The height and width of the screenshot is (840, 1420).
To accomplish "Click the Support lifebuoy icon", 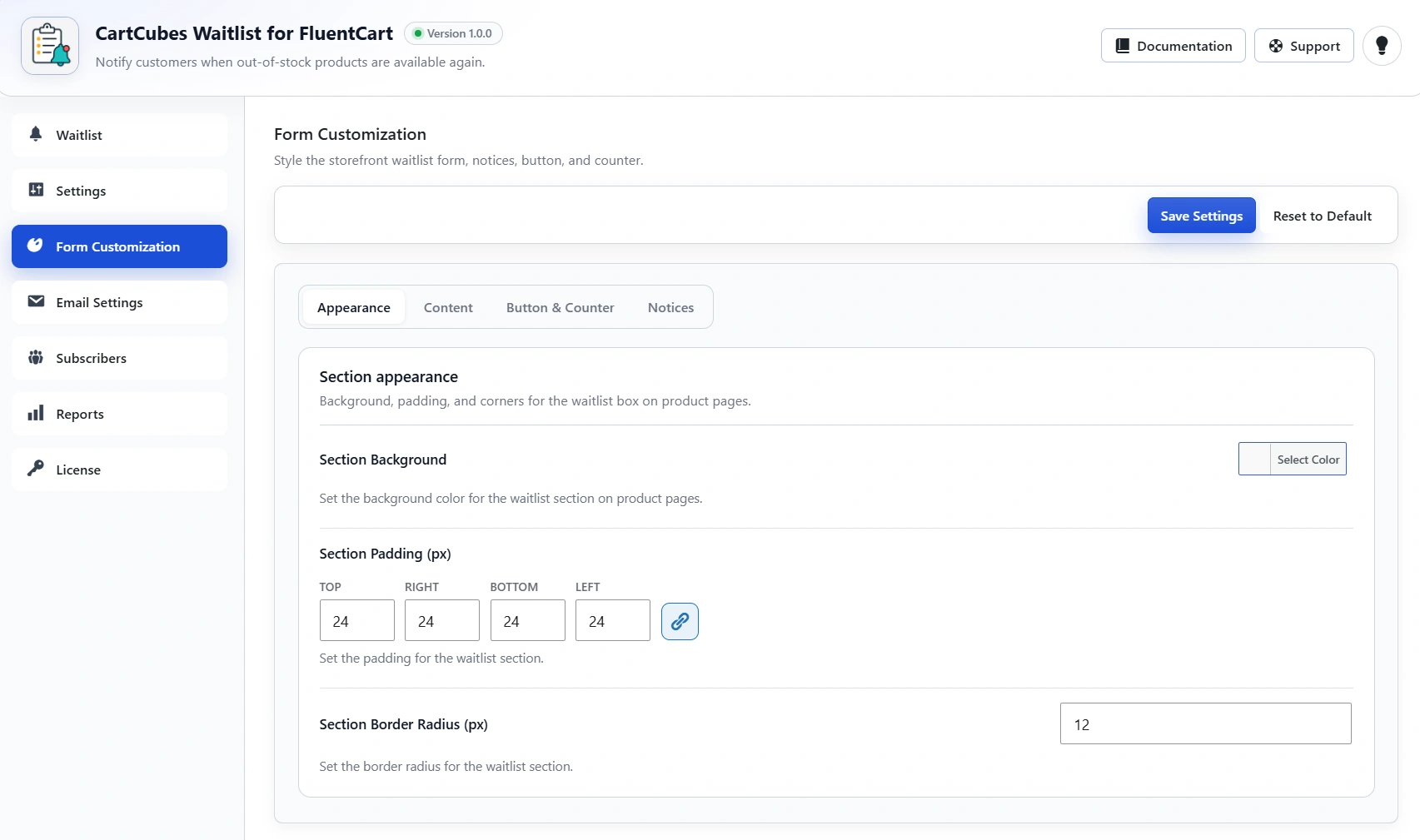I will pos(1276,46).
